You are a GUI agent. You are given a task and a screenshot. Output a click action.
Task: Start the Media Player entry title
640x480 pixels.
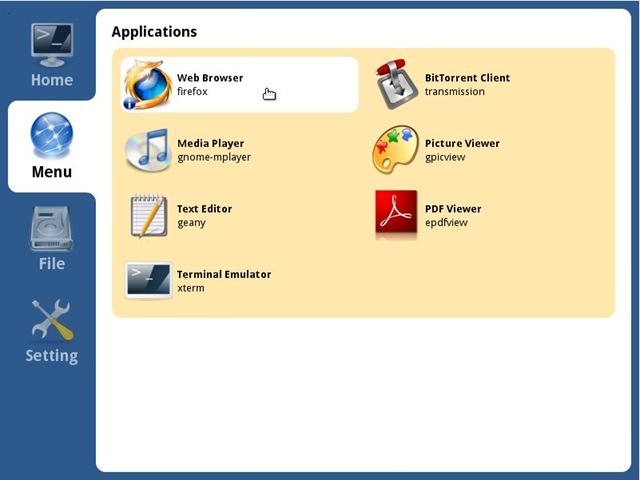[x=211, y=143]
